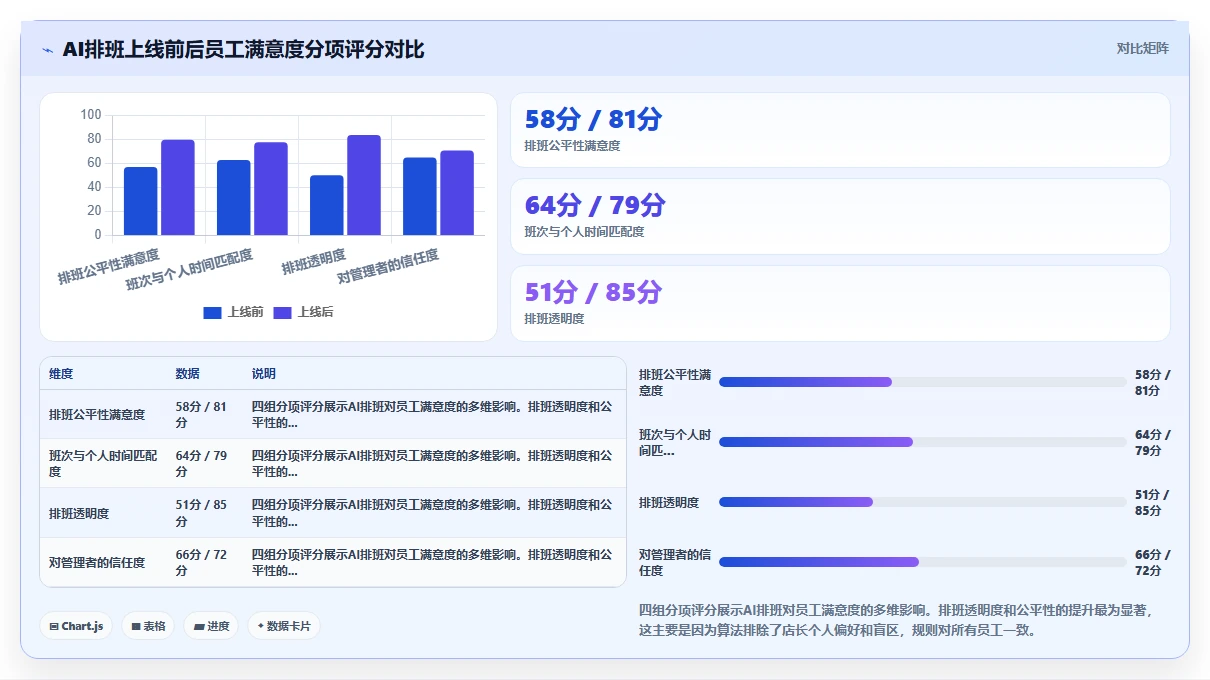Click the 上线前 bar for 班次与个人时间匹配度
The width and height of the screenshot is (1210, 680).
click(x=233, y=198)
